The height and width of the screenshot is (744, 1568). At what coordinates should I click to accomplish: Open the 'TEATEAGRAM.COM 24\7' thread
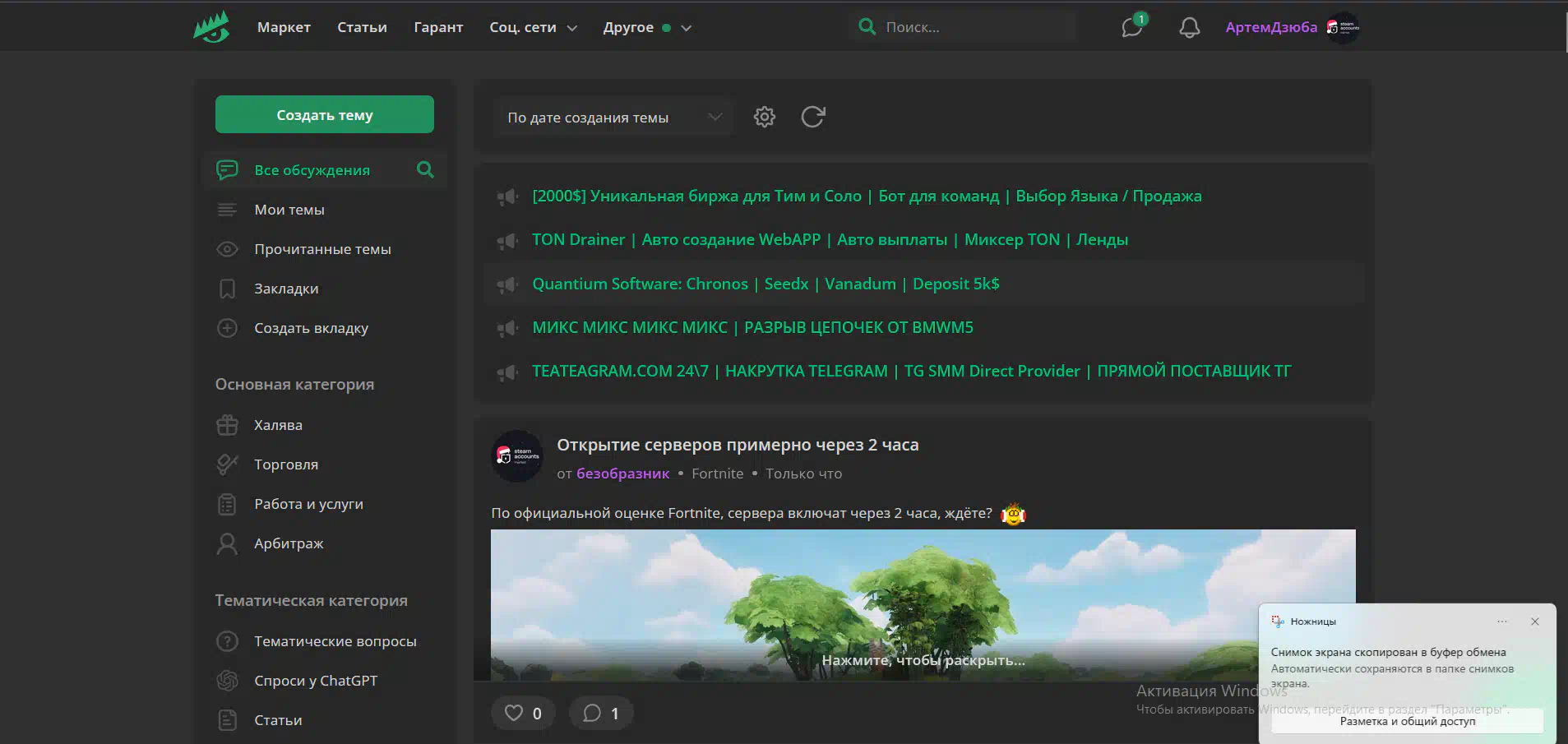pos(911,371)
